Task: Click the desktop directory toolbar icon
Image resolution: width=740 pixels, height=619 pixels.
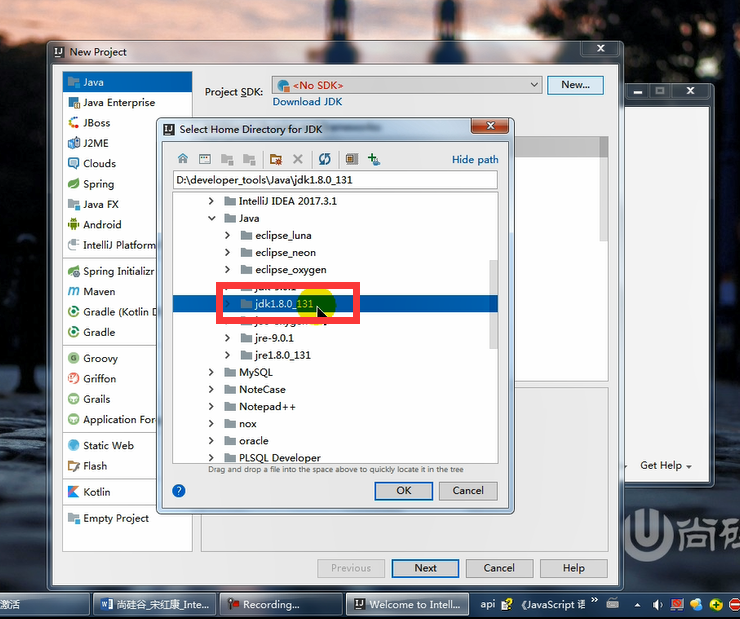Action: pyautogui.click(x=204, y=159)
